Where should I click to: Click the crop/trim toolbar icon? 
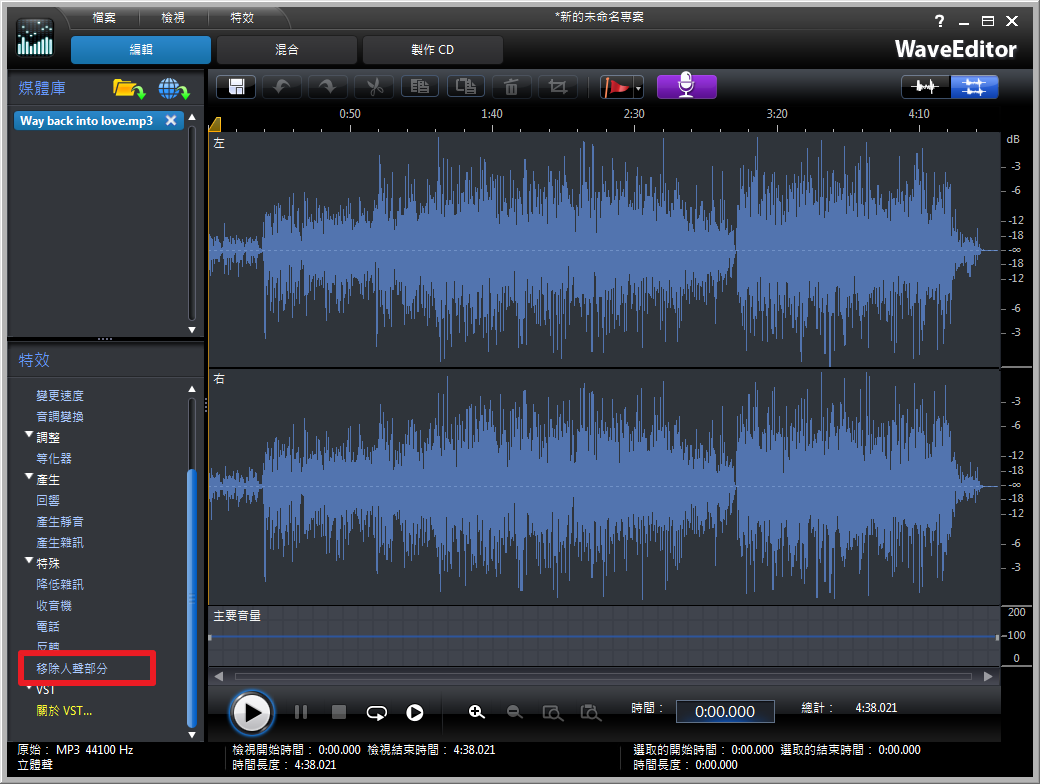tap(557, 87)
